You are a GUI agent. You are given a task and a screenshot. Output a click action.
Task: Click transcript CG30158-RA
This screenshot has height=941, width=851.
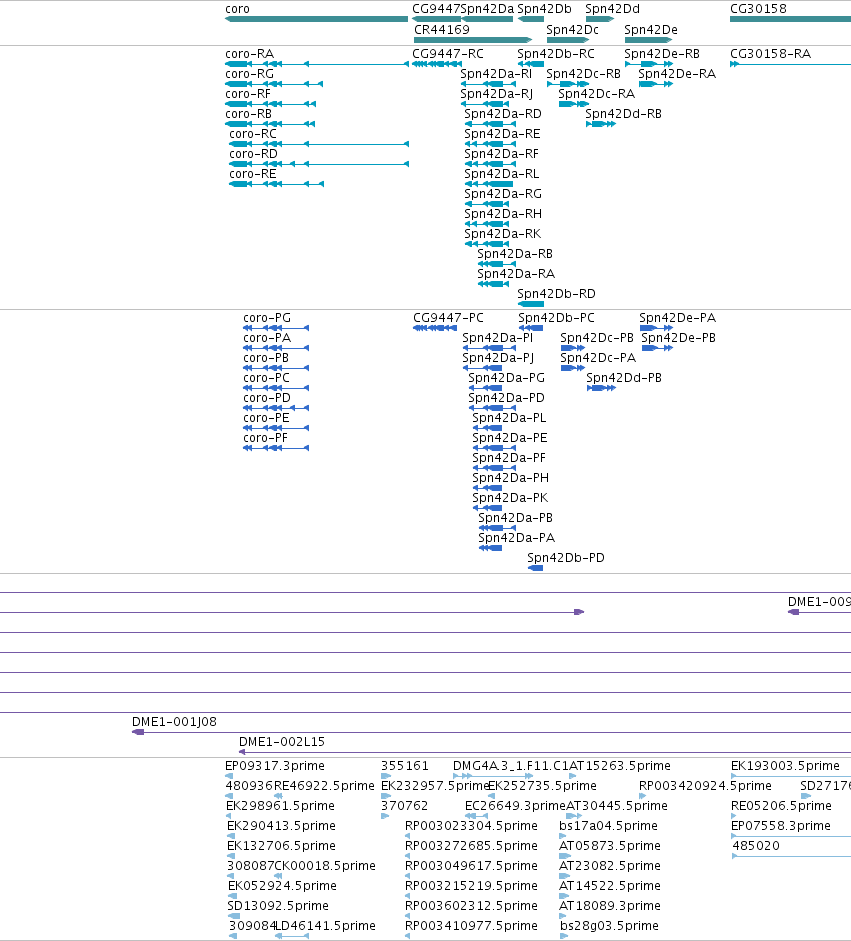pos(790,64)
